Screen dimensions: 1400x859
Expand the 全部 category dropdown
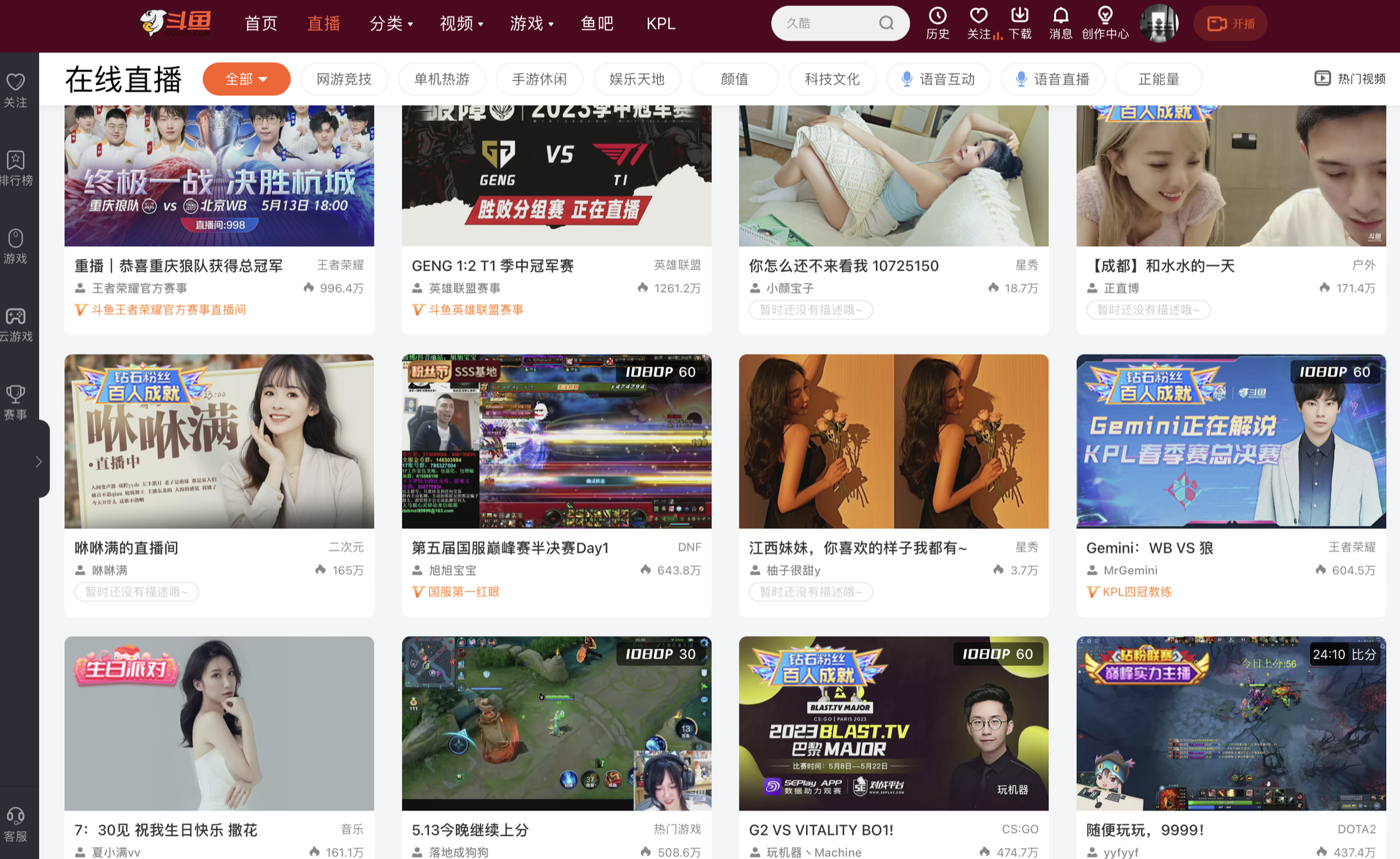point(247,79)
